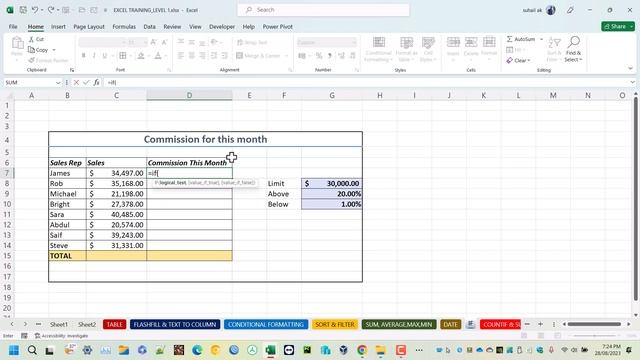Image resolution: width=640 pixels, height=360 pixels.
Task: Collapse the ribbon with the chevron
Action: click(630, 69)
